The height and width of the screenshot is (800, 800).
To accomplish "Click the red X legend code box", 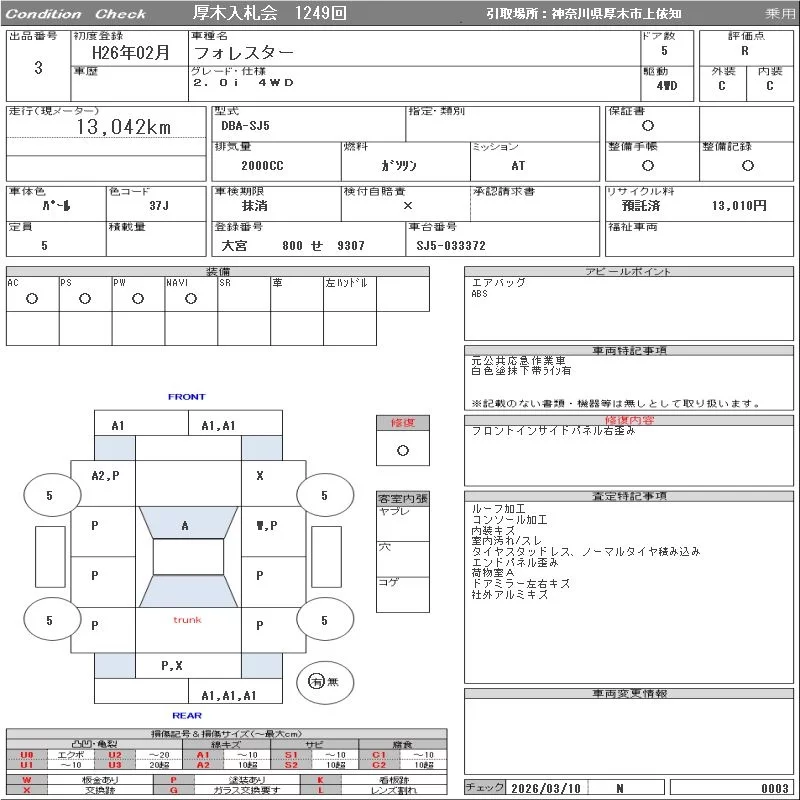I will 27,791.
